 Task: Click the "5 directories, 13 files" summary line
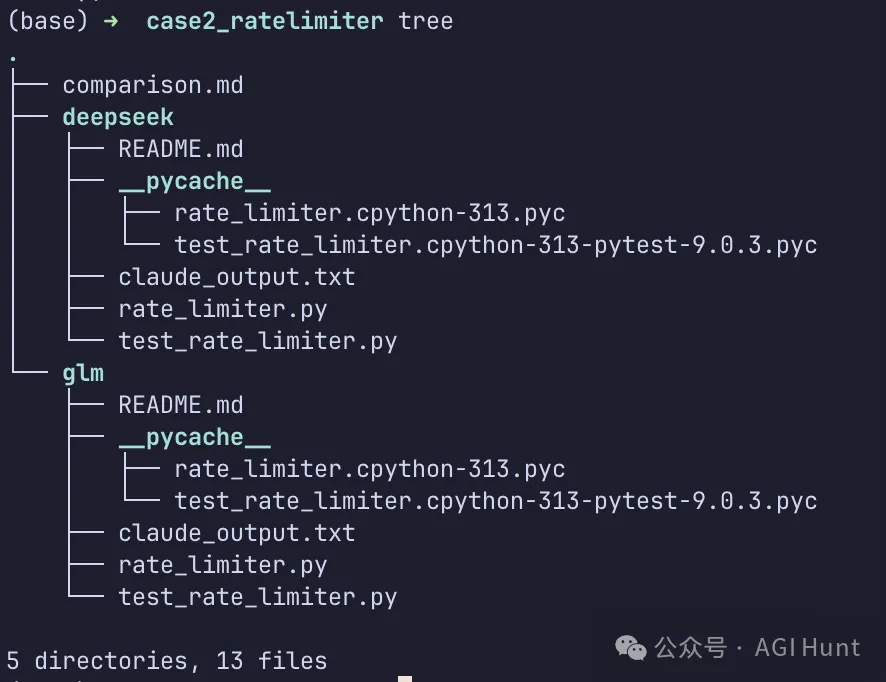click(x=166, y=661)
